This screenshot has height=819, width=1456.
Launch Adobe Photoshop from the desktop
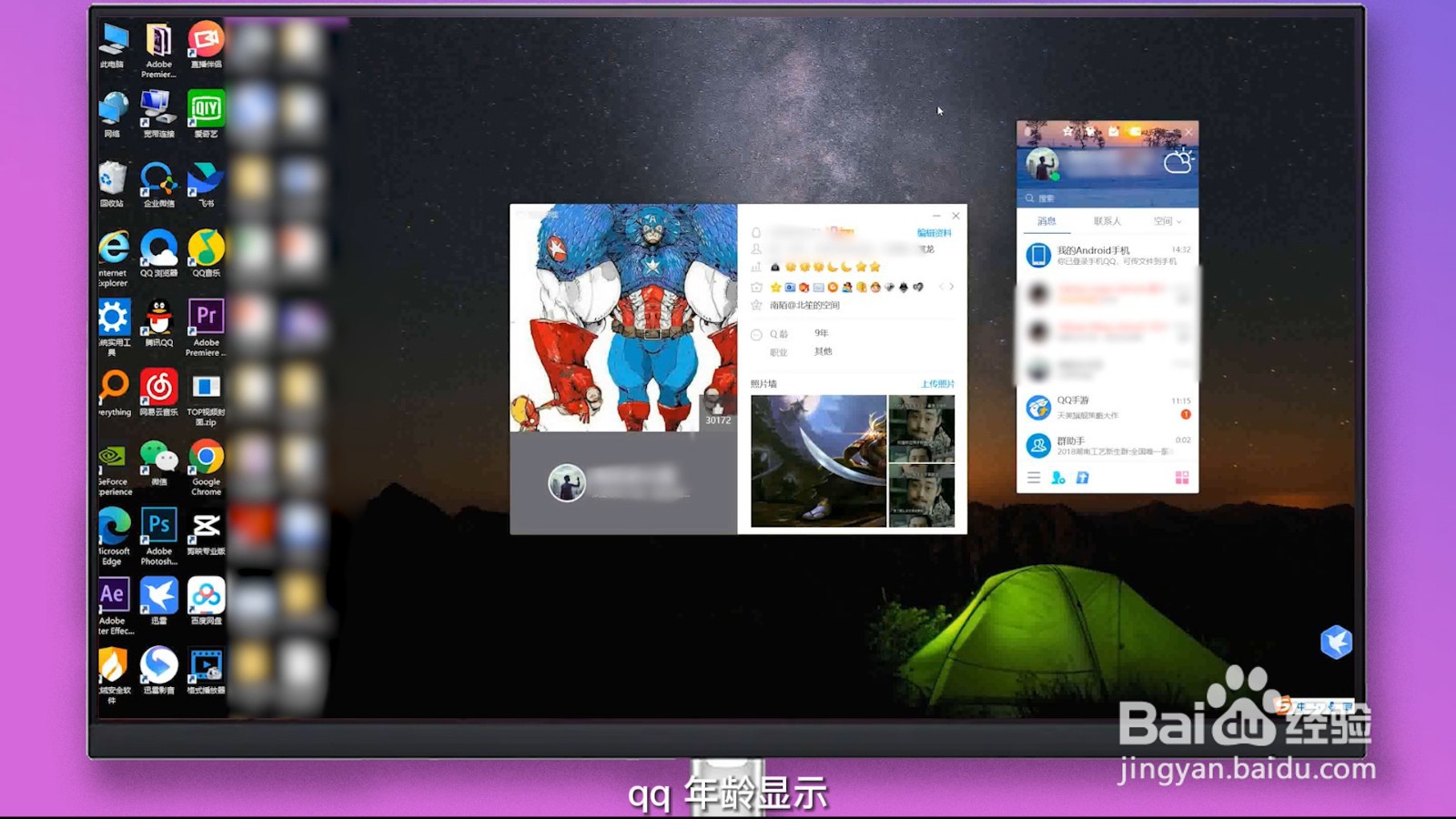[158, 538]
